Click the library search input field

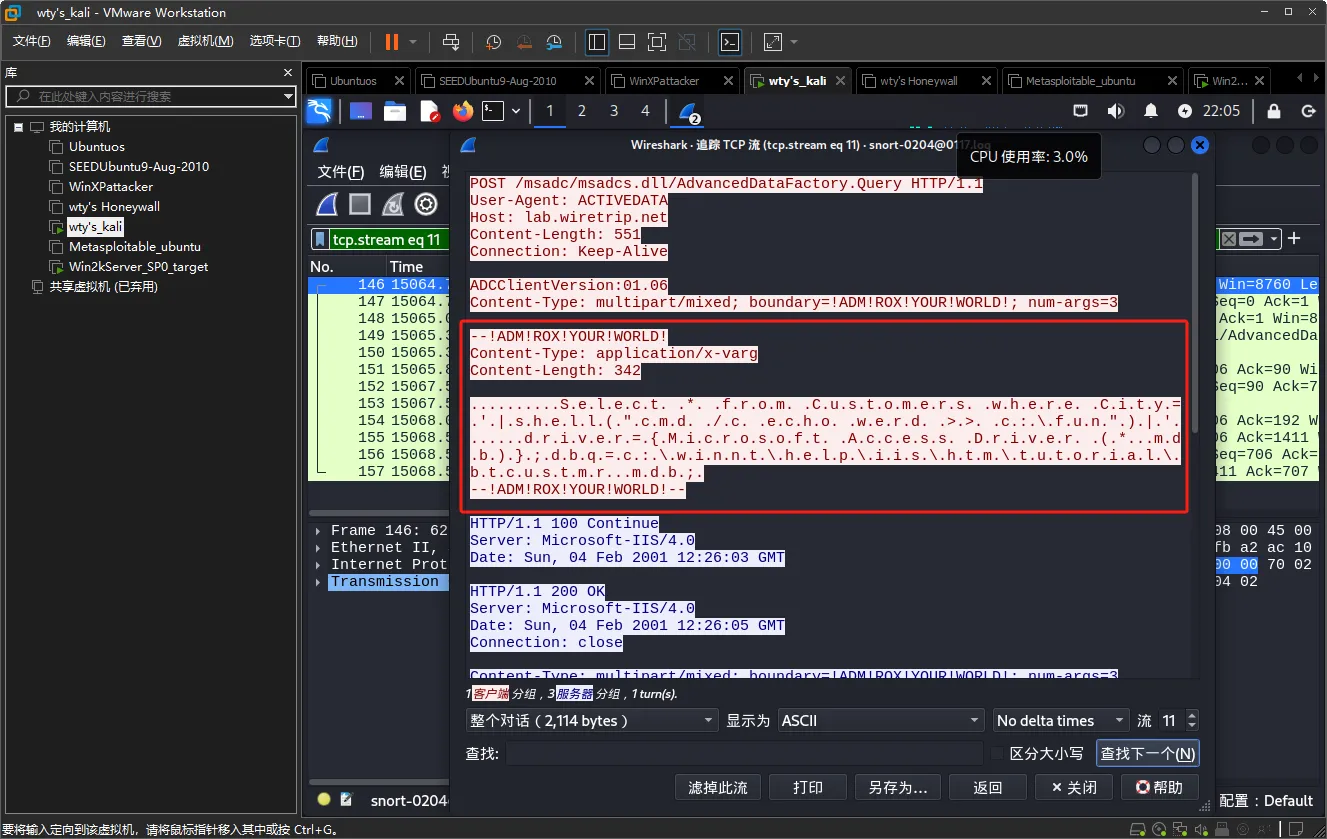click(x=150, y=97)
